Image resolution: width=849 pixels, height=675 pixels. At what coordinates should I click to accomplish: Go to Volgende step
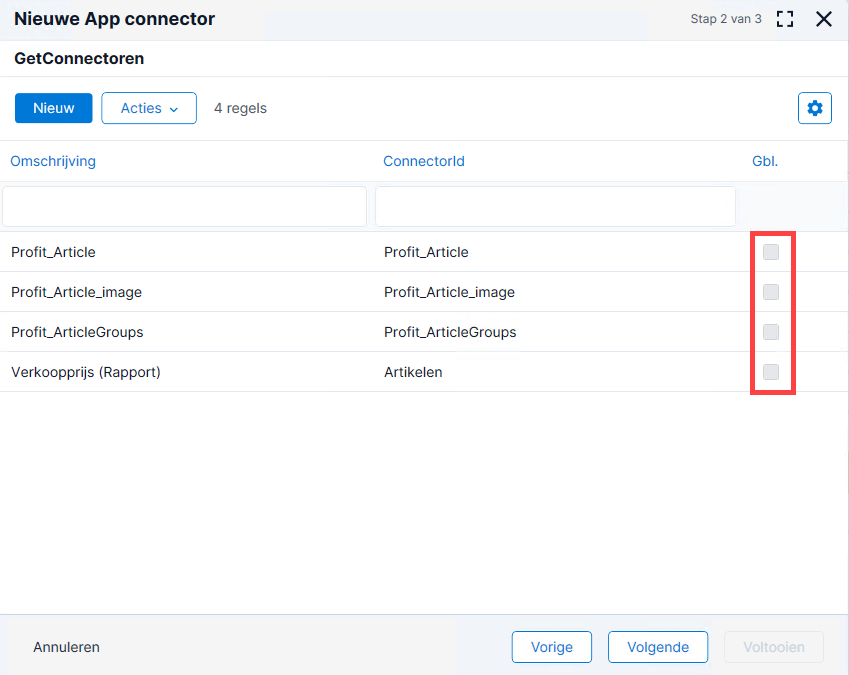click(658, 647)
